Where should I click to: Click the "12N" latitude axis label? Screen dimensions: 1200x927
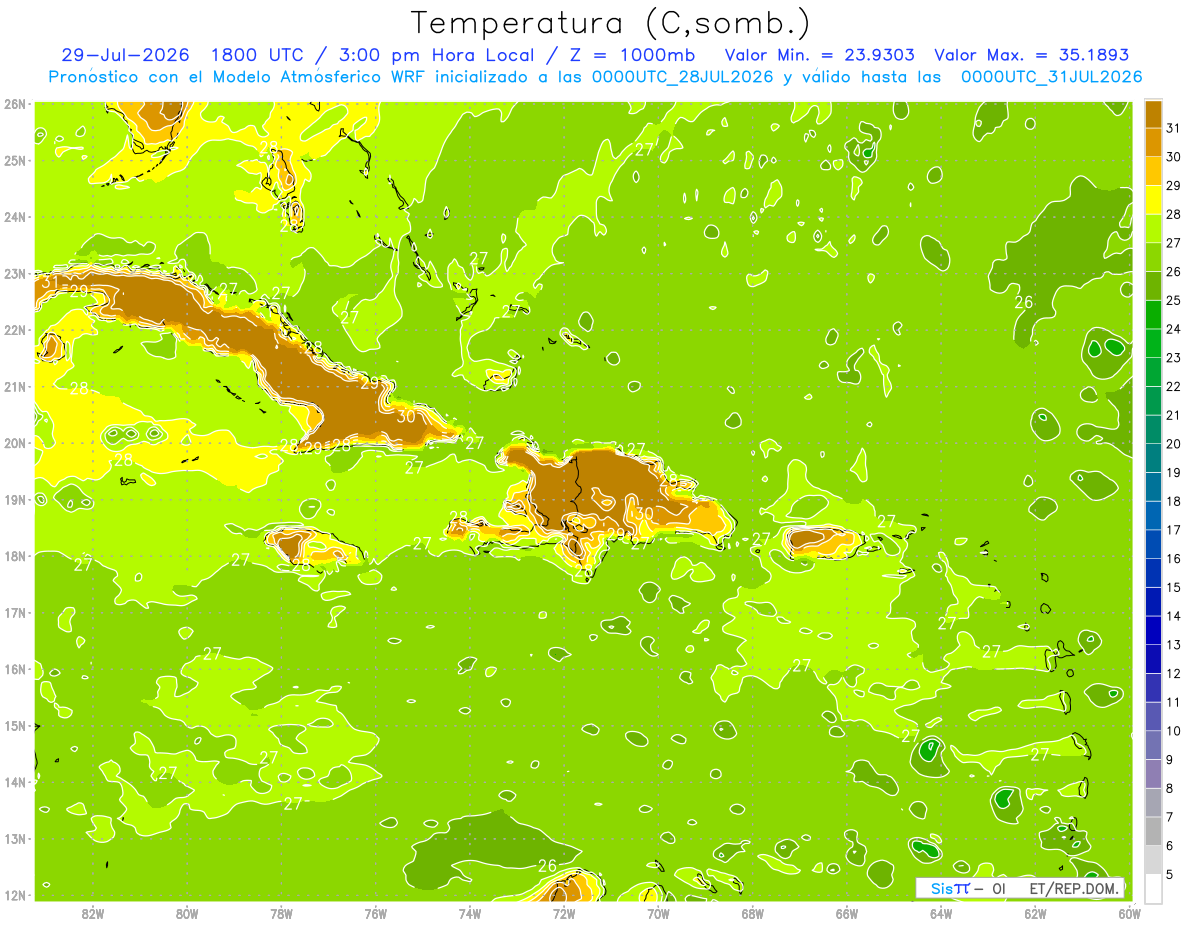[15, 895]
